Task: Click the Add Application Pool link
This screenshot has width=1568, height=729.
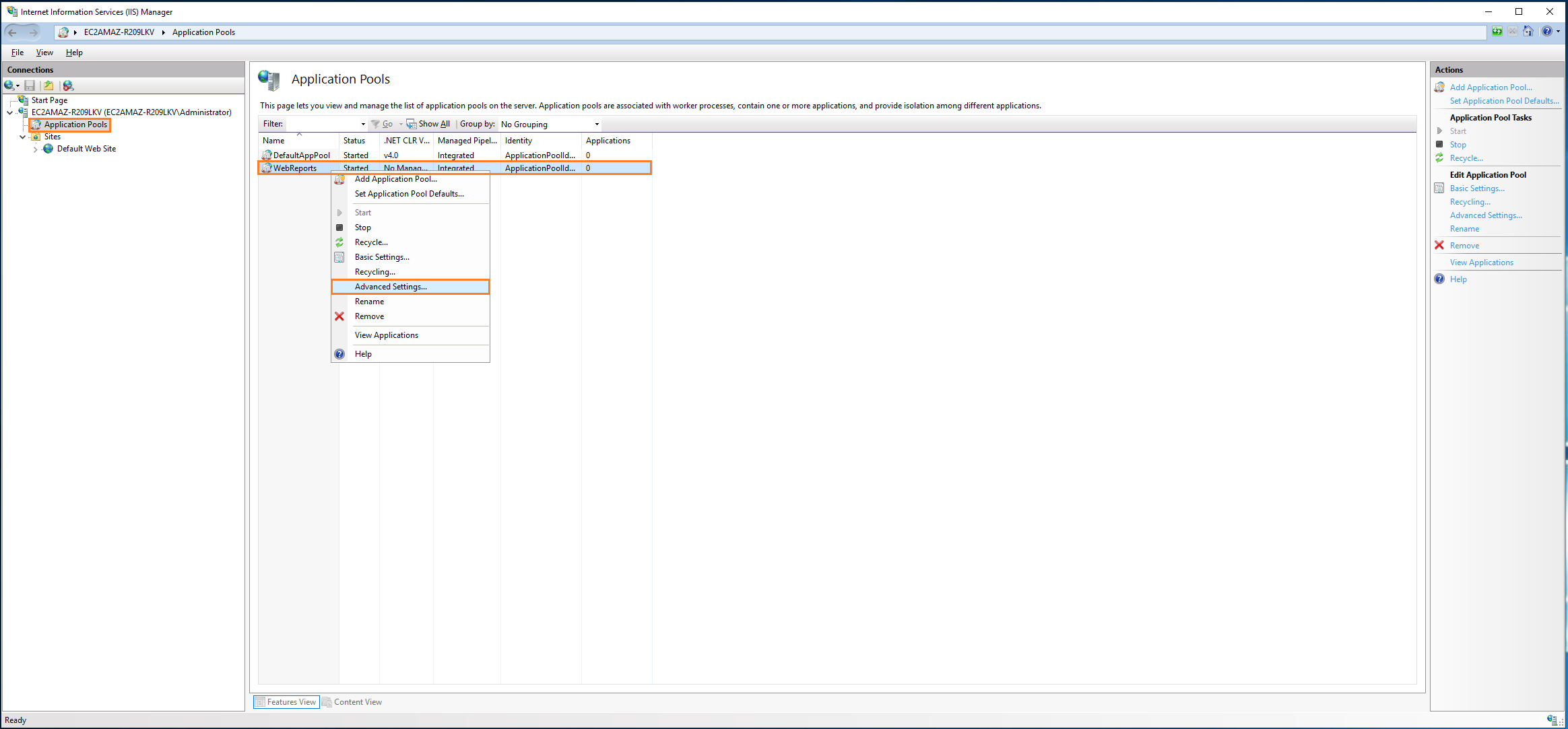Action: point(1491,87)
